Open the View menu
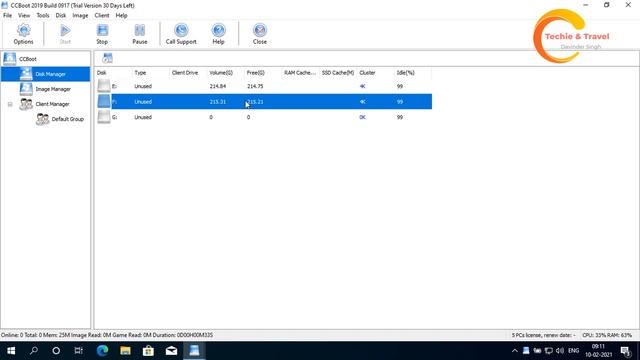Screen dimensions: 640x360 point(24,16)
